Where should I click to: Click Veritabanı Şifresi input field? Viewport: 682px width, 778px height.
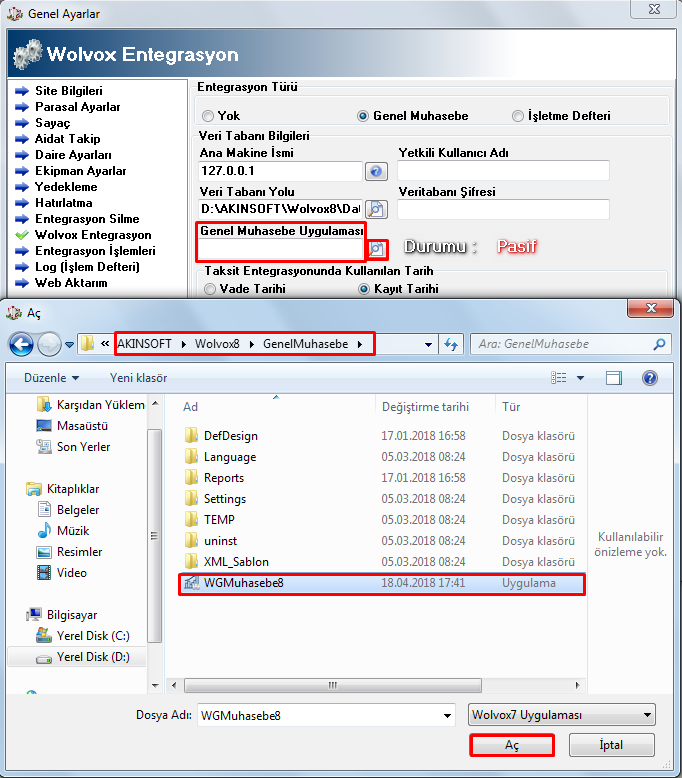[503, 209]
